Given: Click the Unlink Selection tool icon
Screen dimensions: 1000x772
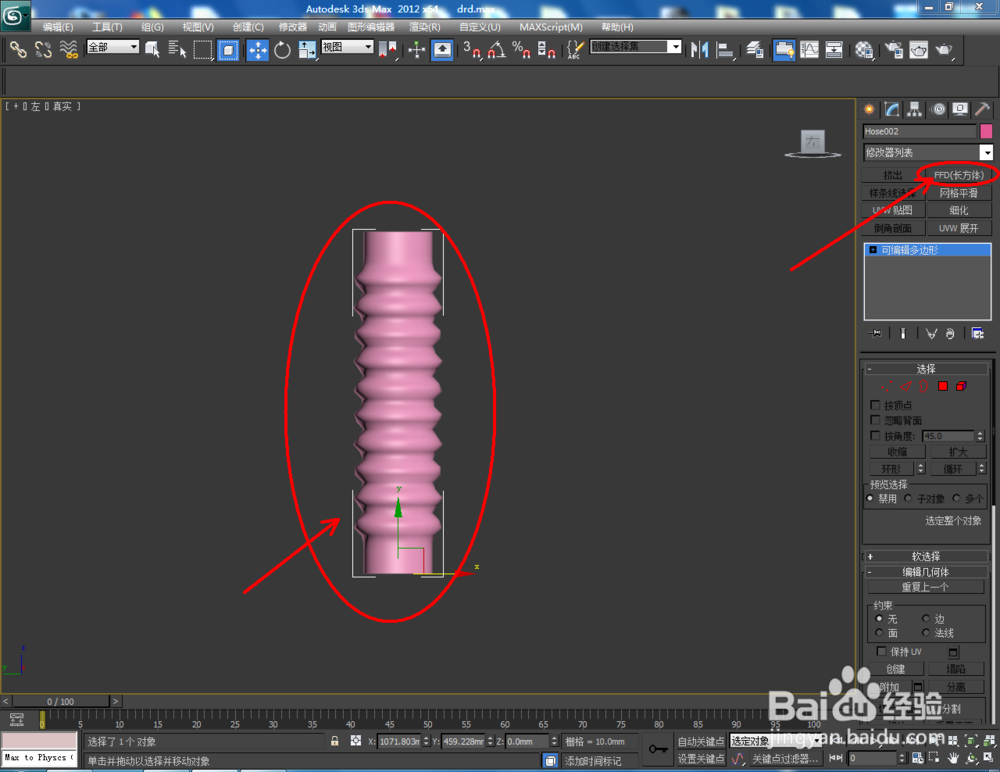Looking at the screenshot, I should click(43, 50).
